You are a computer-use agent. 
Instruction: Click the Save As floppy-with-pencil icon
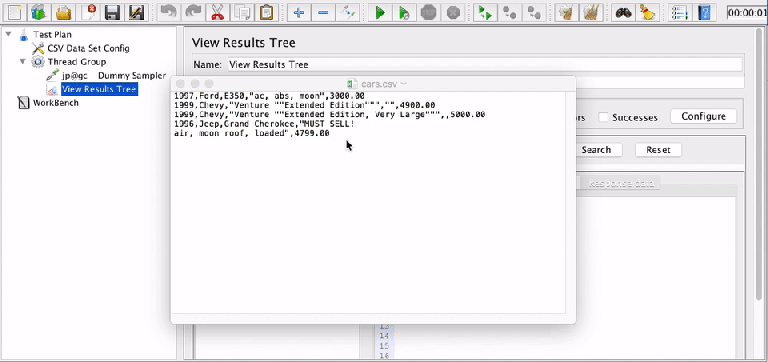136,12
